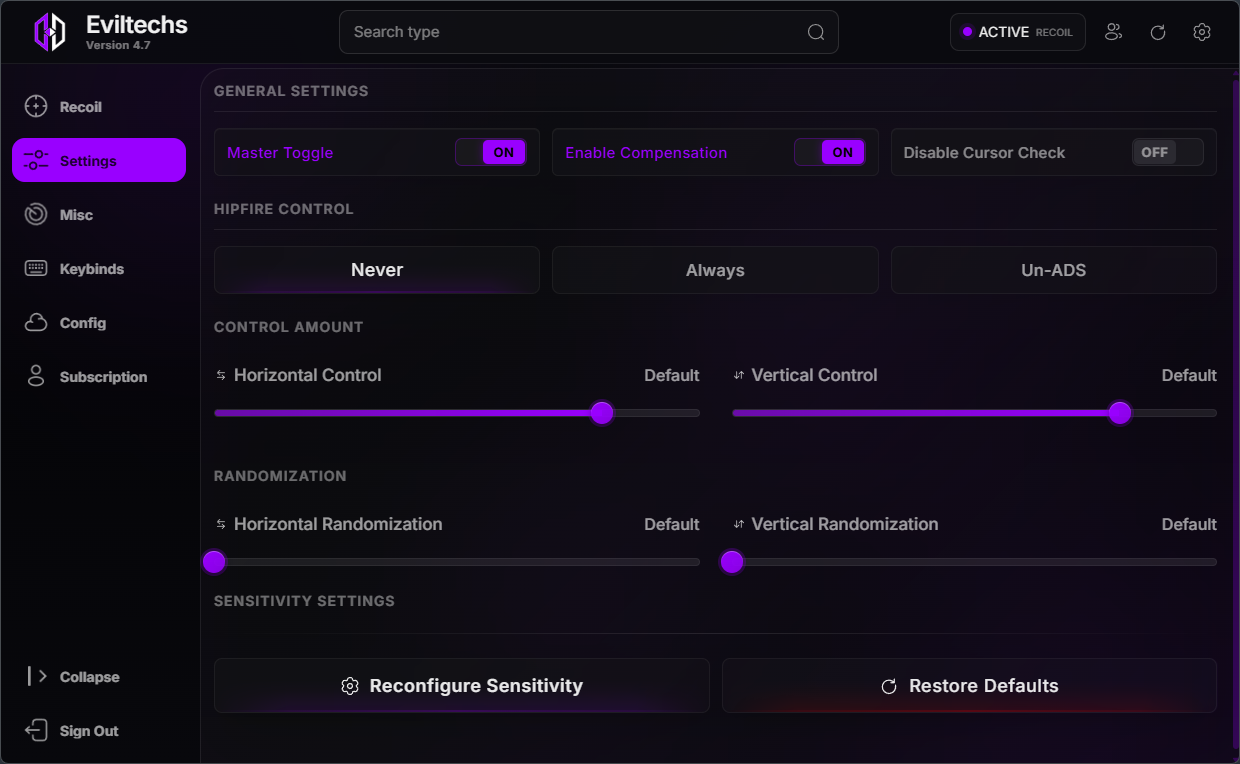Turn off the Master Toggle switch
Screen dimensions: 1240x764
click(491, 152)
